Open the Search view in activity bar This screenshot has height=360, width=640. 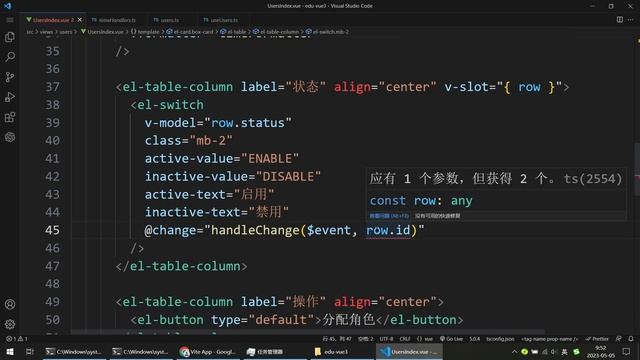click(x=10, y=57)
